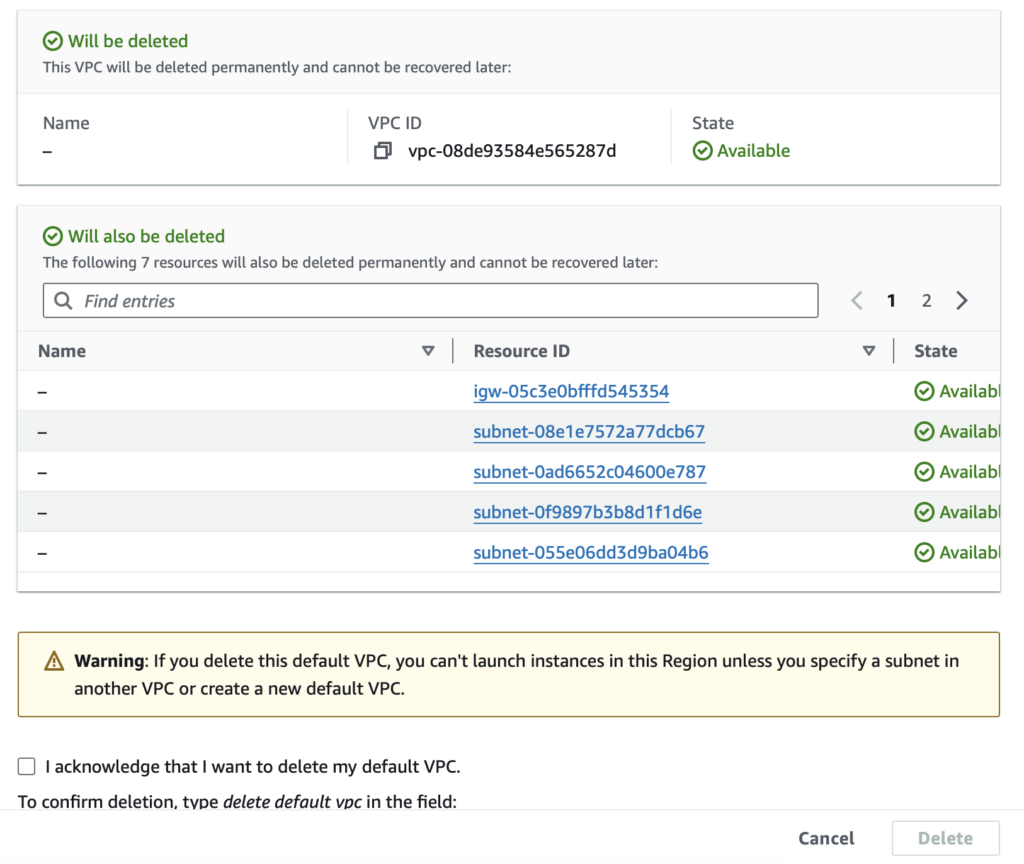Sort by the Resource ID column arrow
This screenshot has width=1024, height=864.
click(869, 351)
